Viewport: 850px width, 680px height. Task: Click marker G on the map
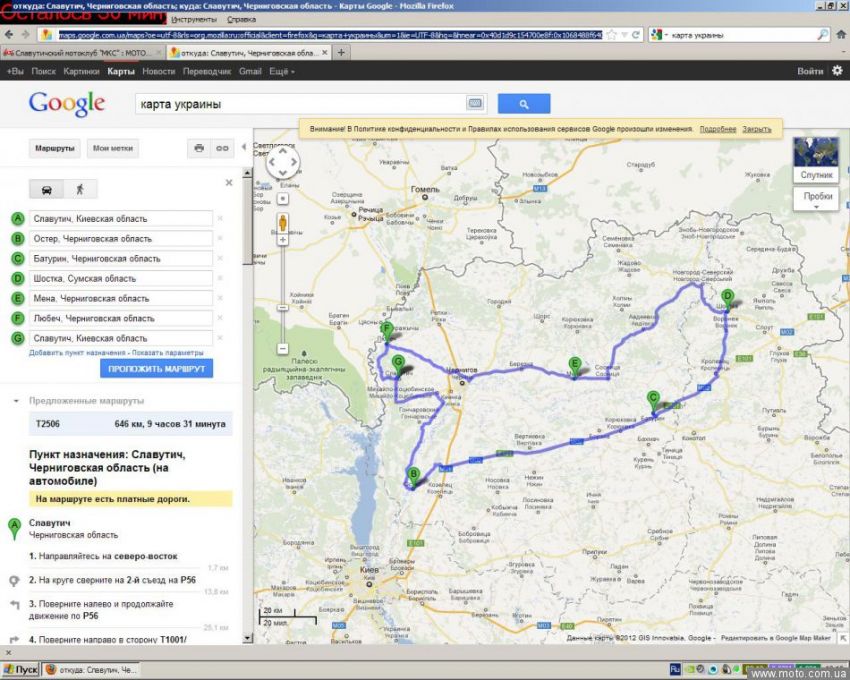click(398, 365)
